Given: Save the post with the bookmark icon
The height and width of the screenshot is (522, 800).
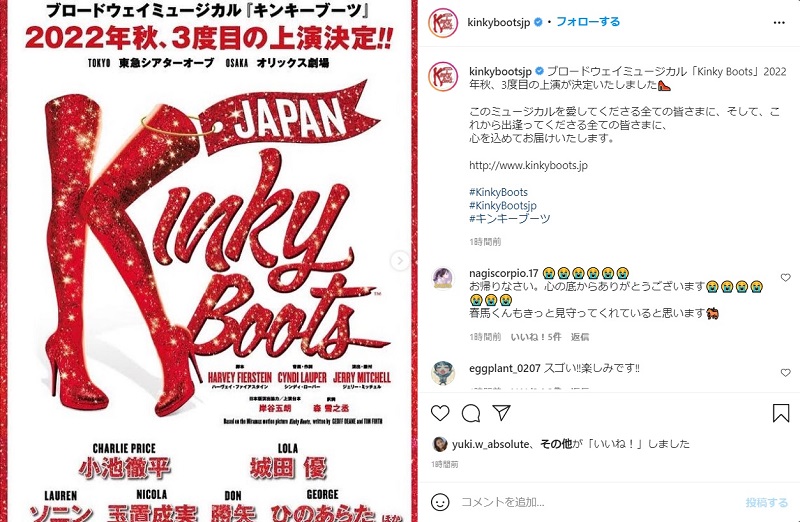Looking at the screenshot, I should [781, 413].
